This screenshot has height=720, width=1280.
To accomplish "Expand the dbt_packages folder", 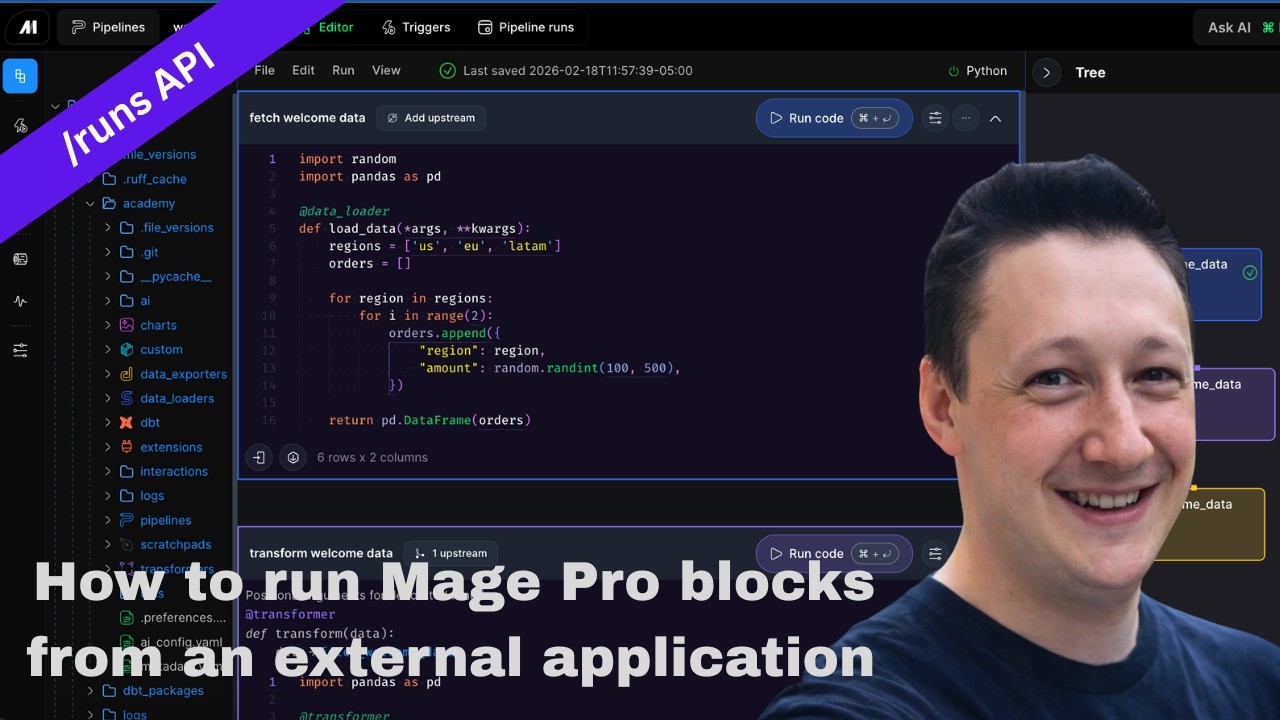I will click(x=90, y=690).
